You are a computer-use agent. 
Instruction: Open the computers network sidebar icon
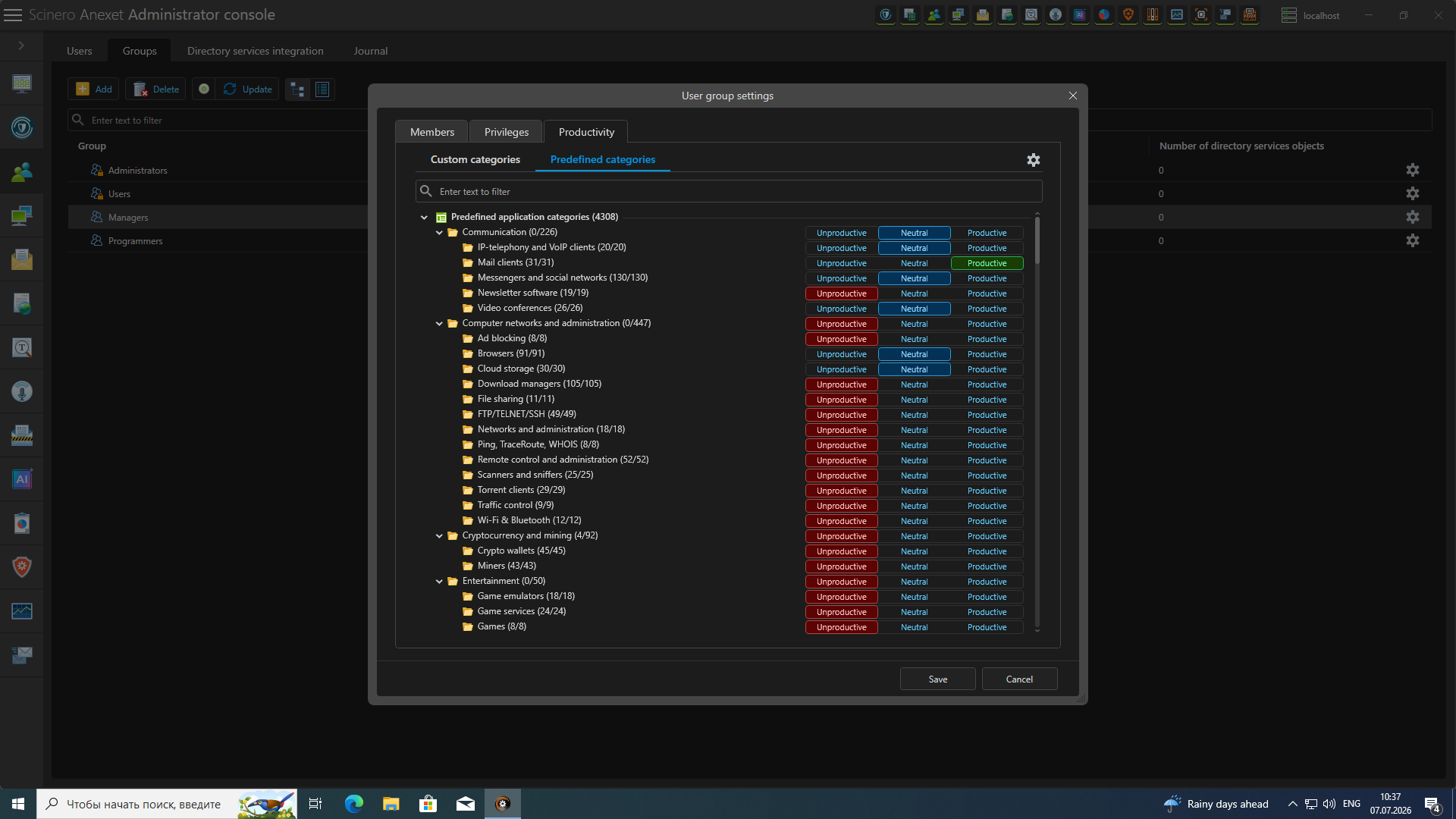coord(22,216)
